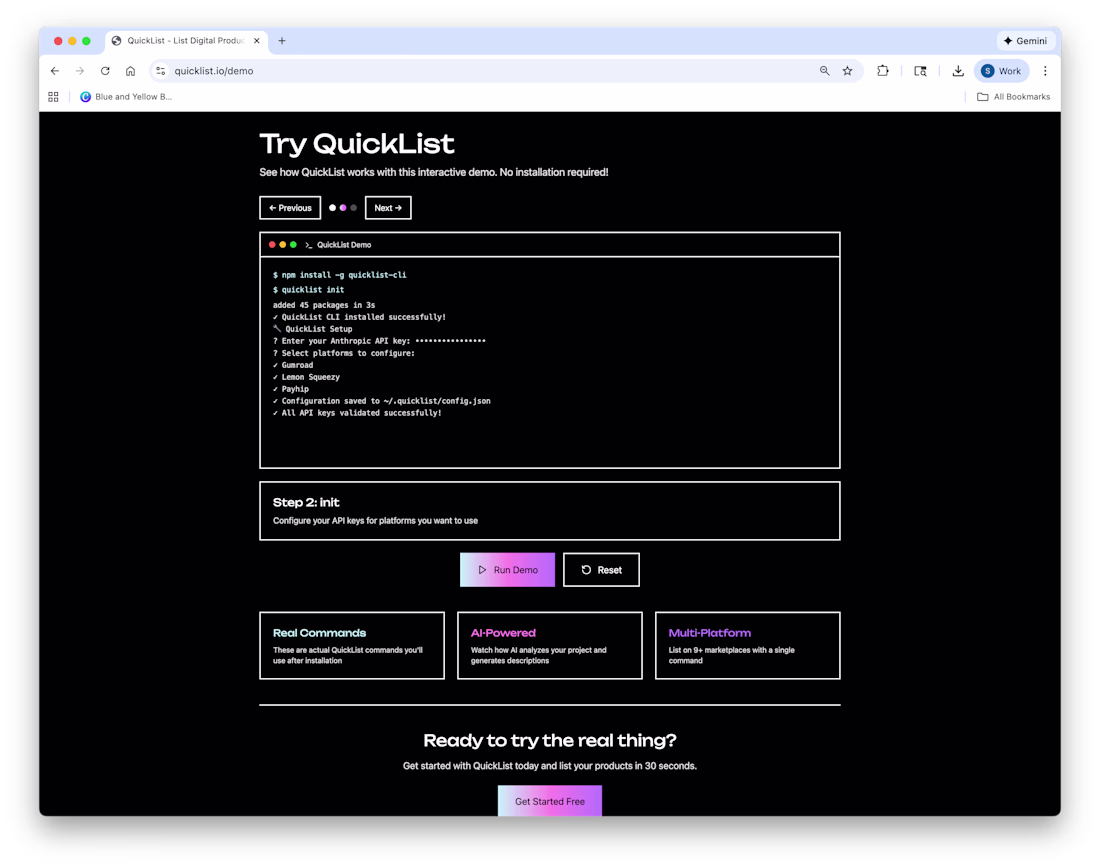
Task: Click the Next step button
Action: (388, 208)
